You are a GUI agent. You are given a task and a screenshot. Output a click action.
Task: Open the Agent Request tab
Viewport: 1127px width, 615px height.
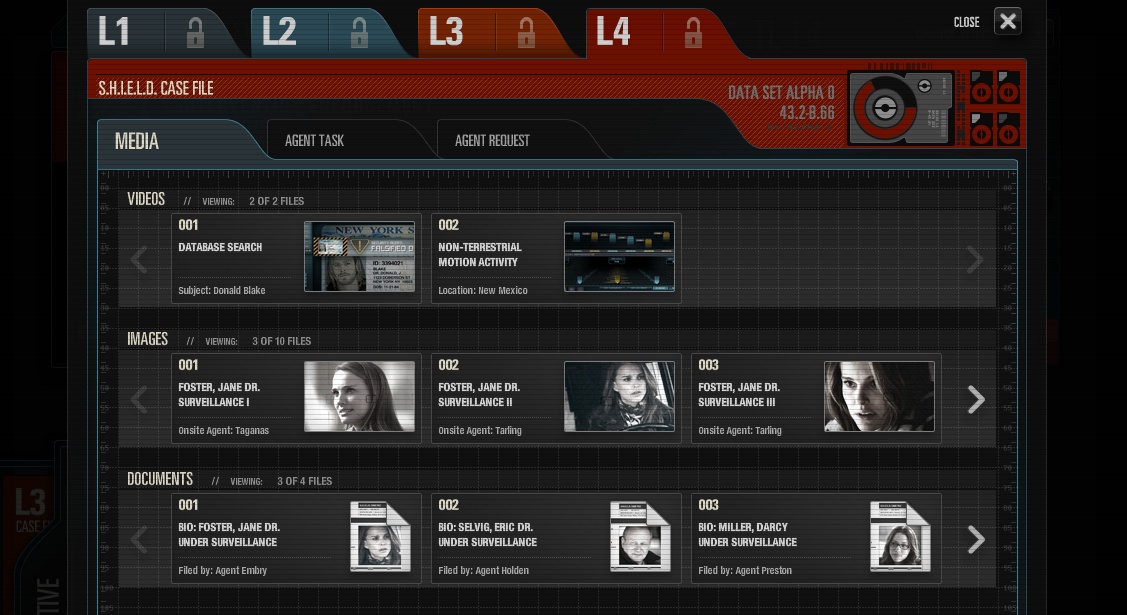tap(492, 141)
